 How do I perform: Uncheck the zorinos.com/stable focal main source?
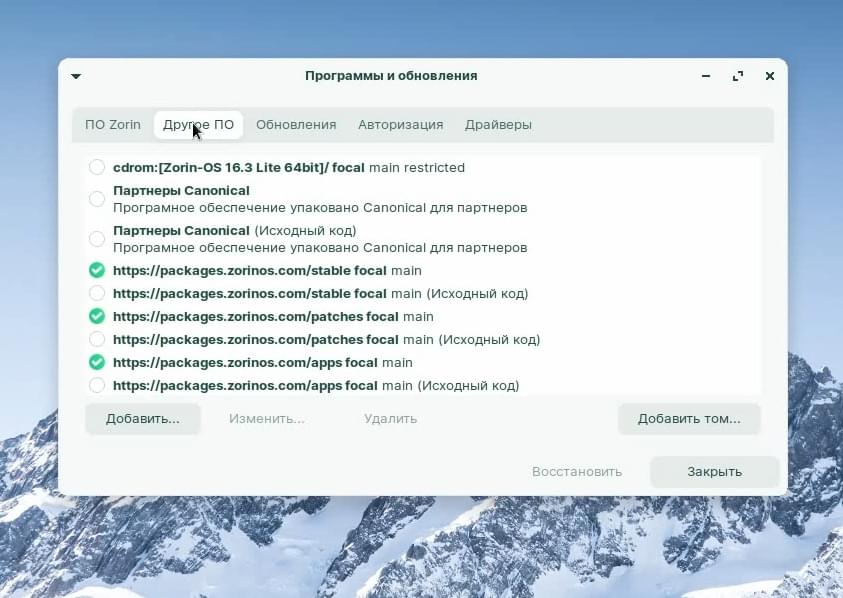point(97,270)
